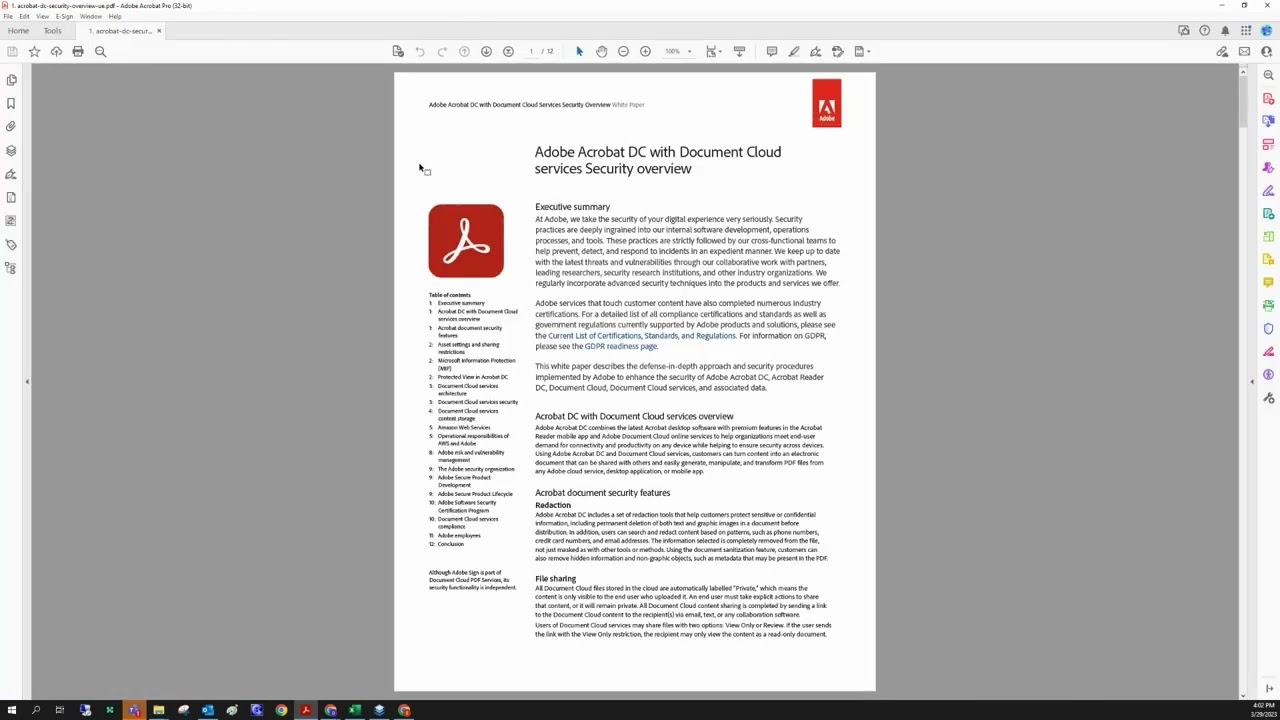This screenshot has height=720, width=1280.
Task: Send the file by email envelope icon
Action: [x=1244, y=51]
